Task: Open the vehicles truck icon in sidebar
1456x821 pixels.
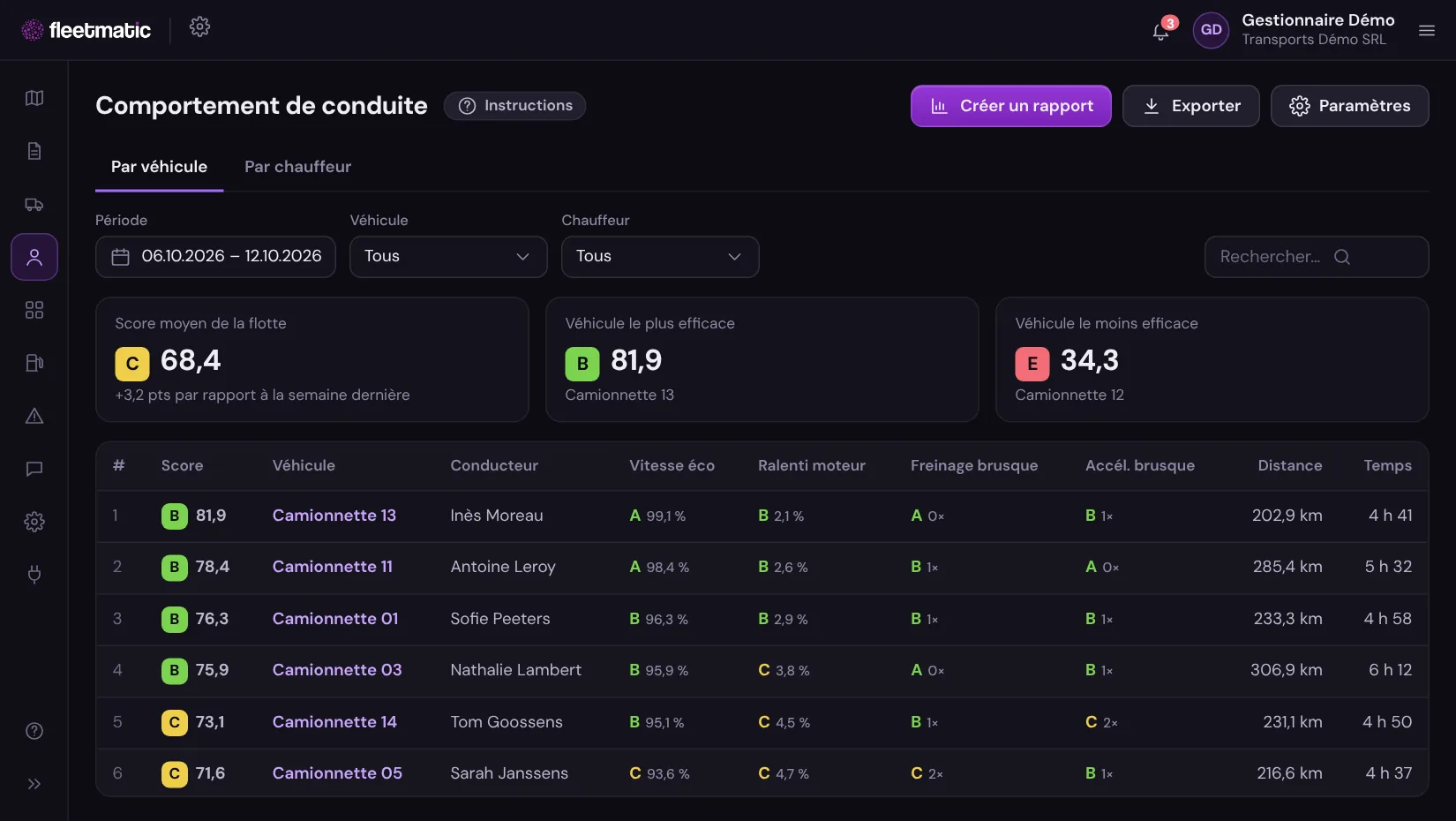Action: tap(34, 204)
